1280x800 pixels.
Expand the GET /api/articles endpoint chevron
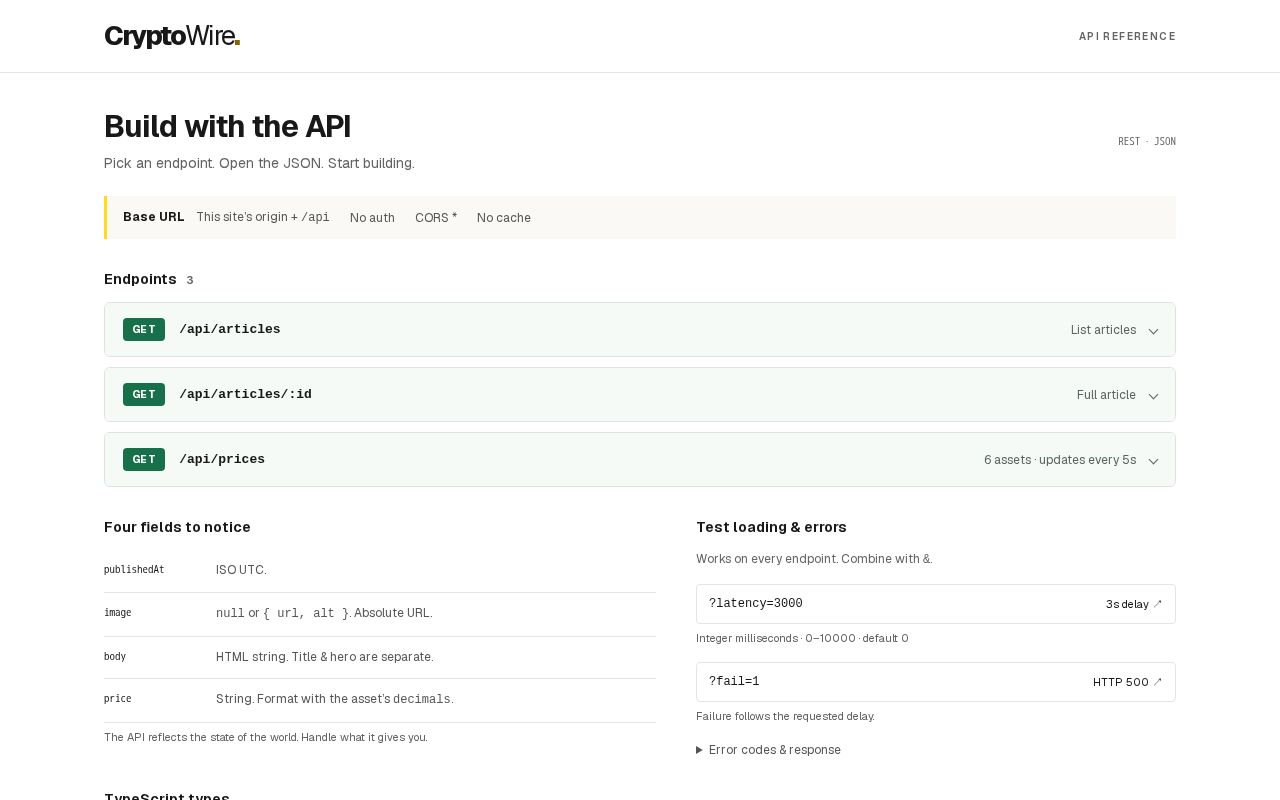(1153, 331)
